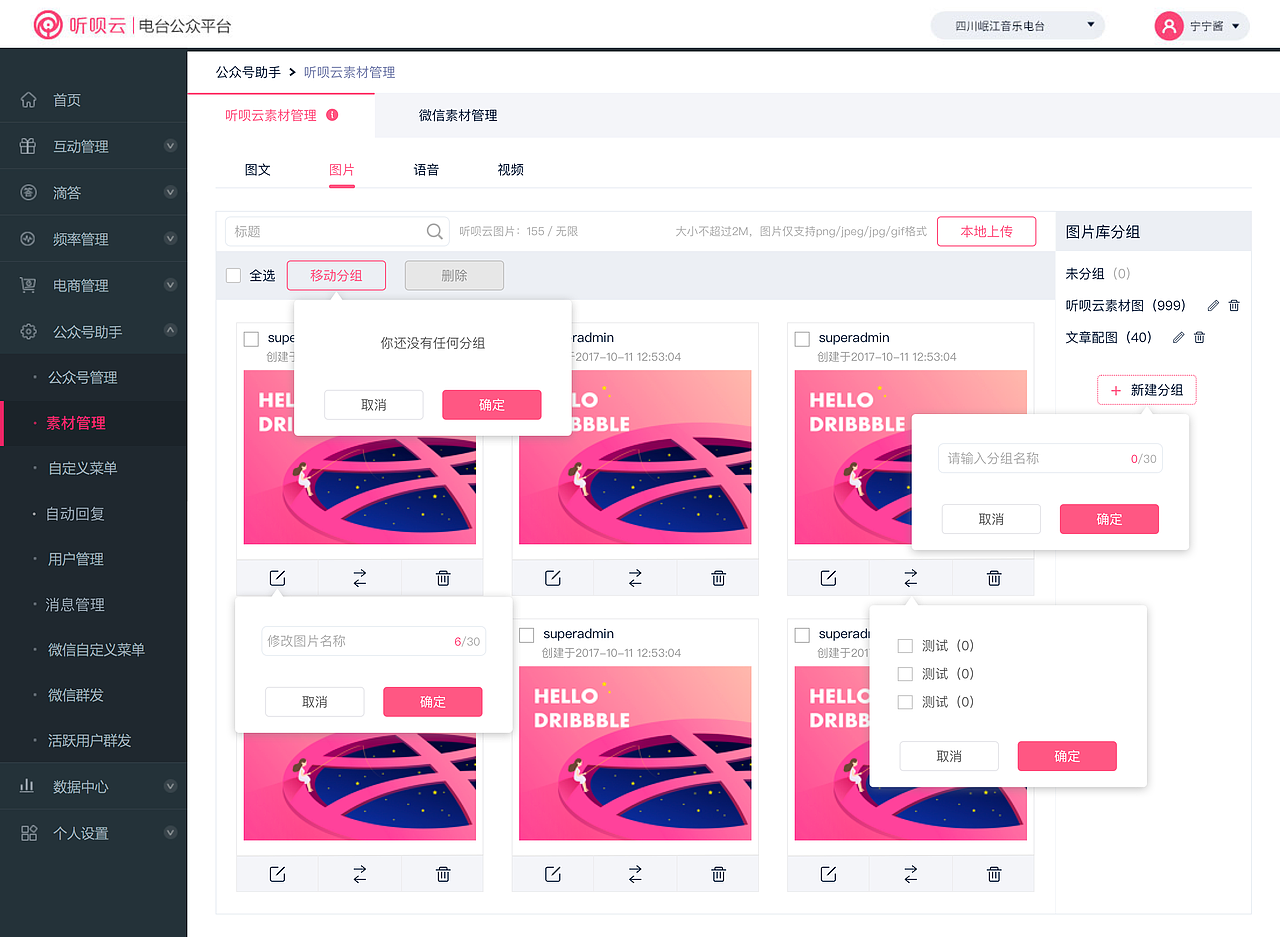Click pencil edit icon for 文章配图 group
This screenshot has height=937, width=1280.
1178,337
